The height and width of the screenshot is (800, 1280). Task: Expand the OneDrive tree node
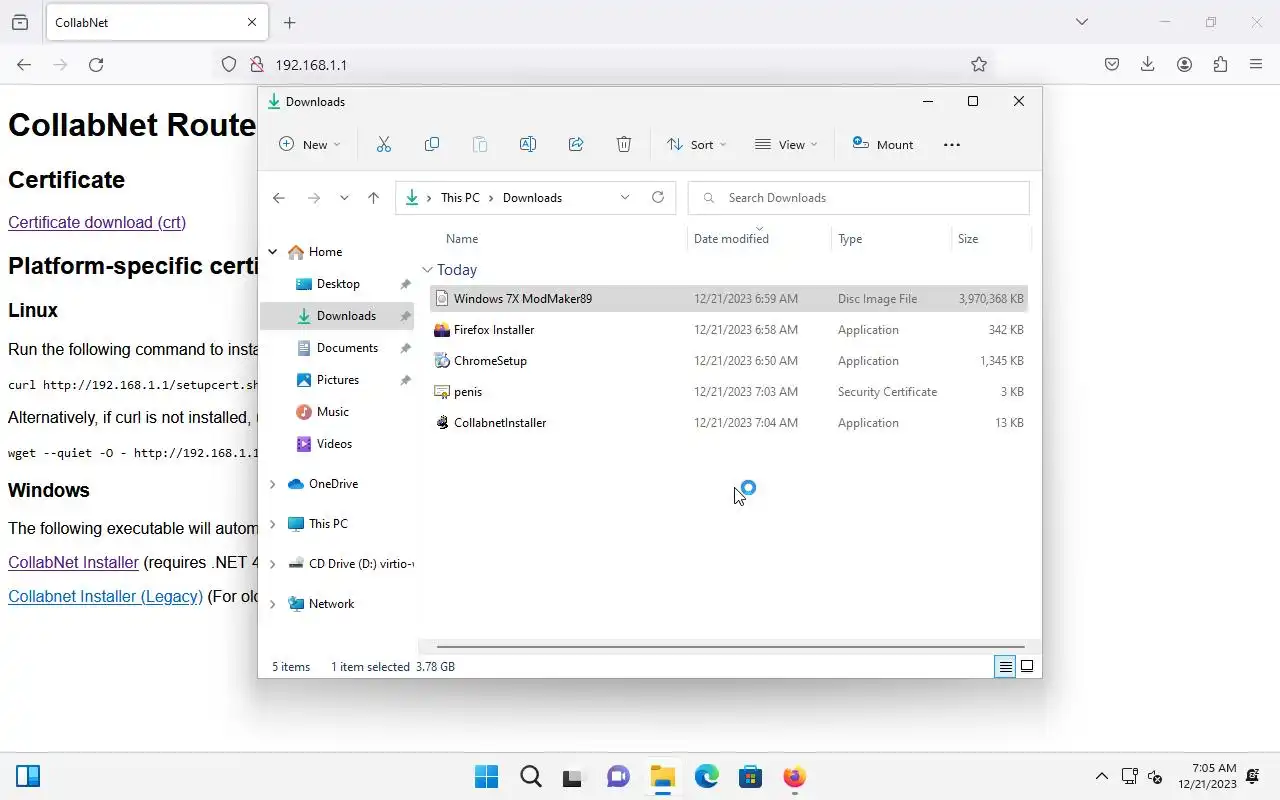(273, 484)
